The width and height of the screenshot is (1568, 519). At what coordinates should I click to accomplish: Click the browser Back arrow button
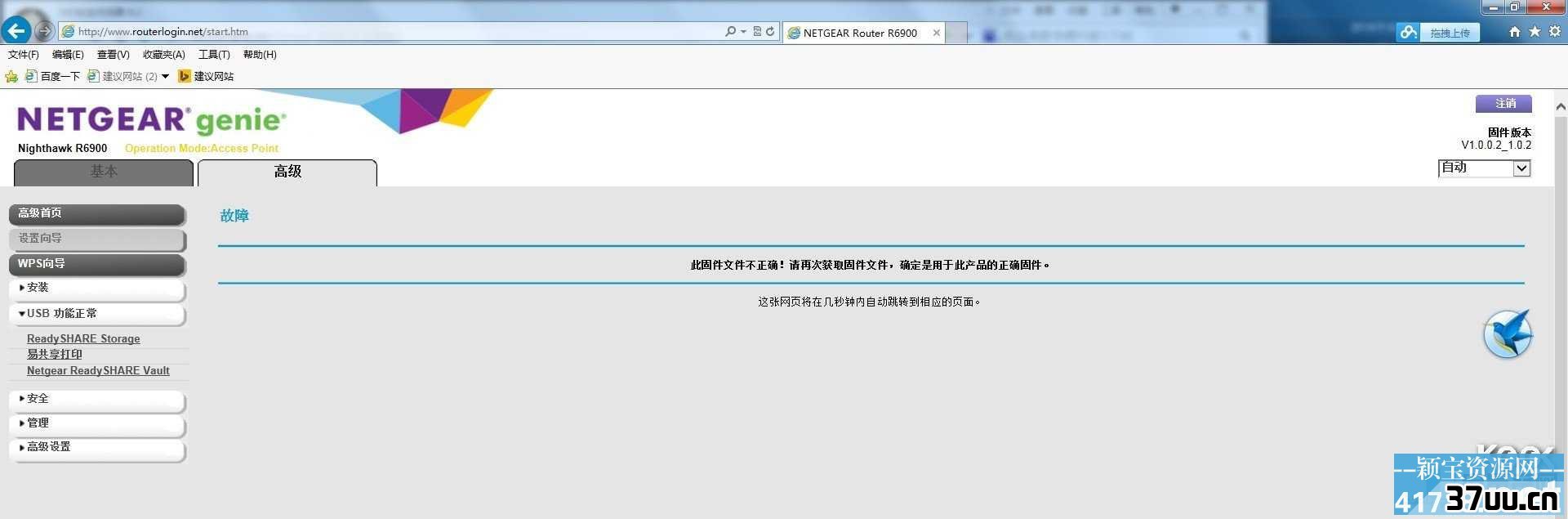point(16,31)
